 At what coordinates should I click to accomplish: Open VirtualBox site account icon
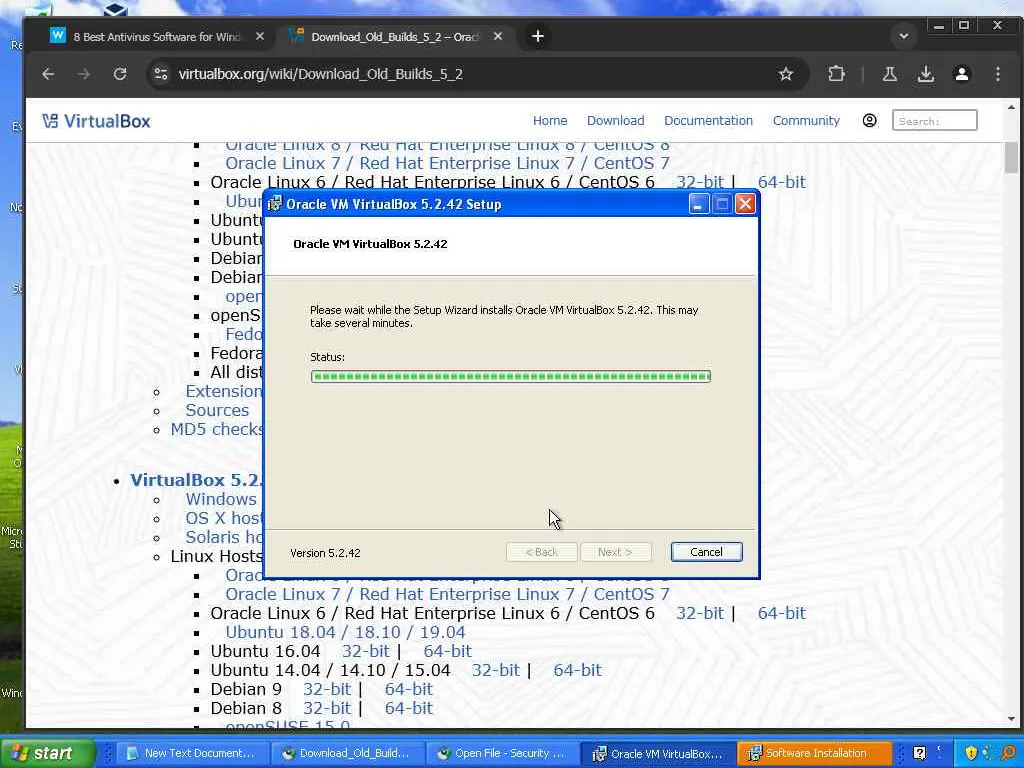[869, 121]
